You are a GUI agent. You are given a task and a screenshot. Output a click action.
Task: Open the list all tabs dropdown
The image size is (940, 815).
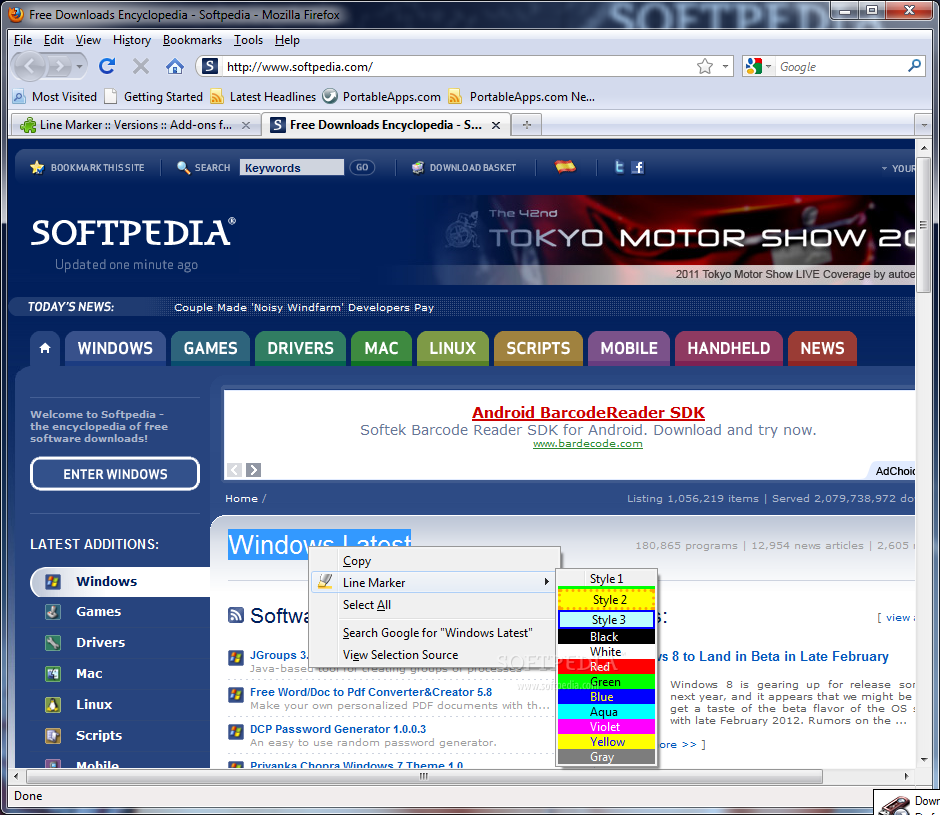923,125
